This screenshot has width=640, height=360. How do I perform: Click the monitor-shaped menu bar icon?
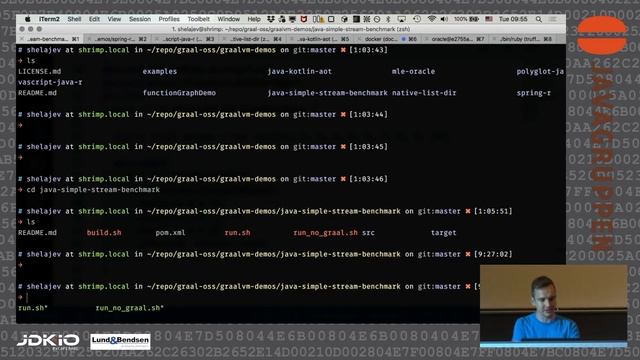click(x=292, y=19)
